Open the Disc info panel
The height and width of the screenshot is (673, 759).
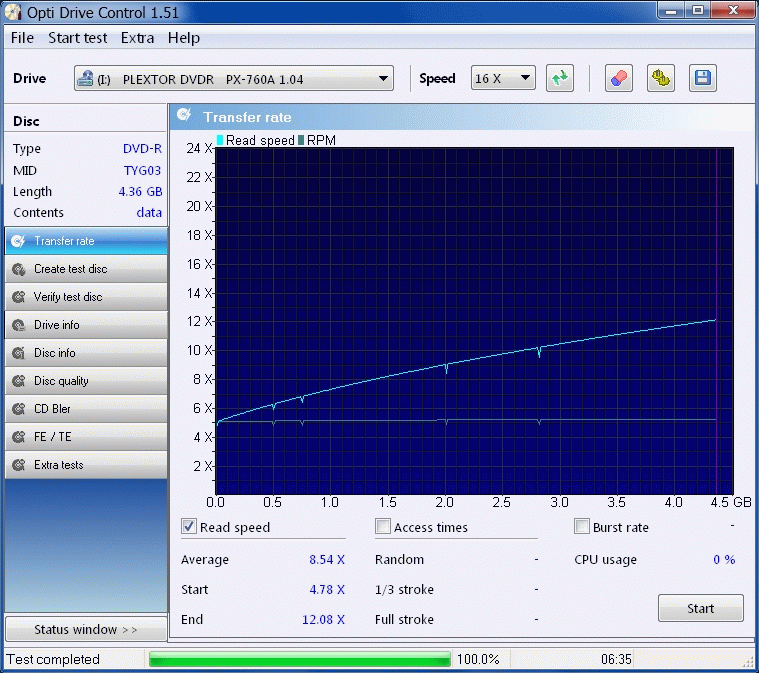(x=86, y=353)
